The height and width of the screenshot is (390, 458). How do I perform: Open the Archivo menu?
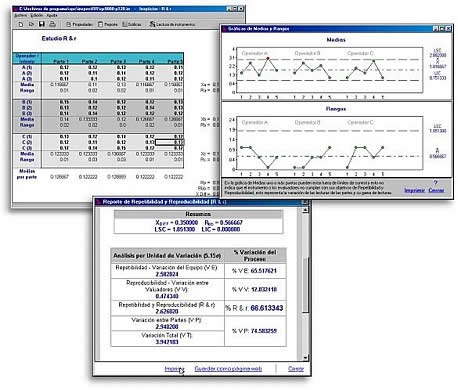20,15
